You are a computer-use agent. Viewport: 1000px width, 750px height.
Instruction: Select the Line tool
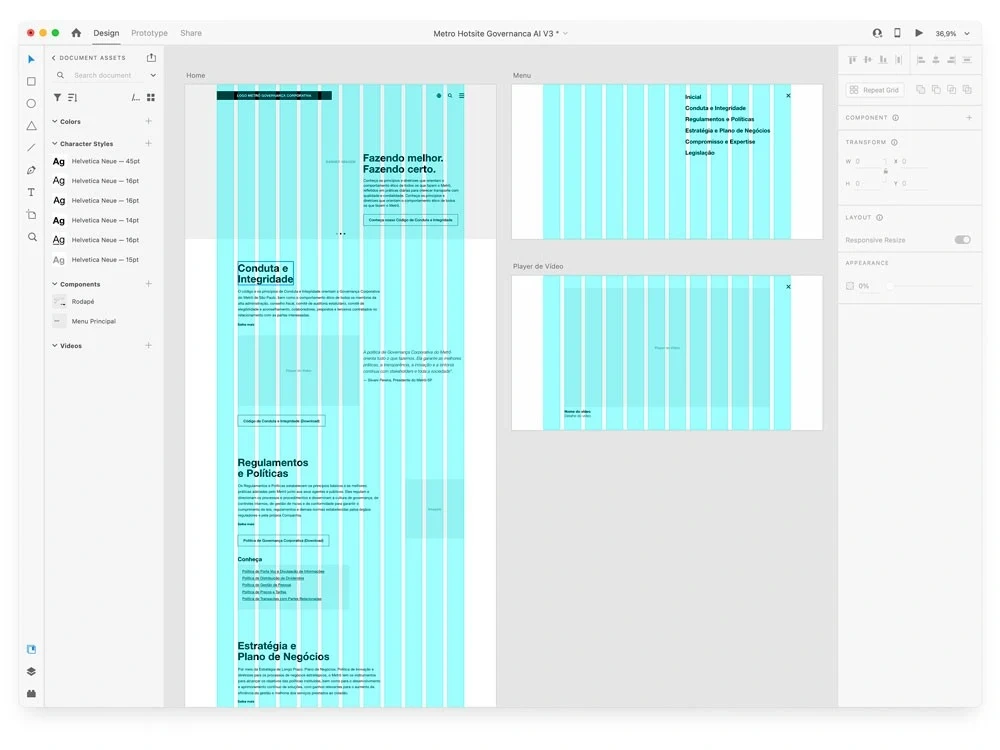pos(31,148)
